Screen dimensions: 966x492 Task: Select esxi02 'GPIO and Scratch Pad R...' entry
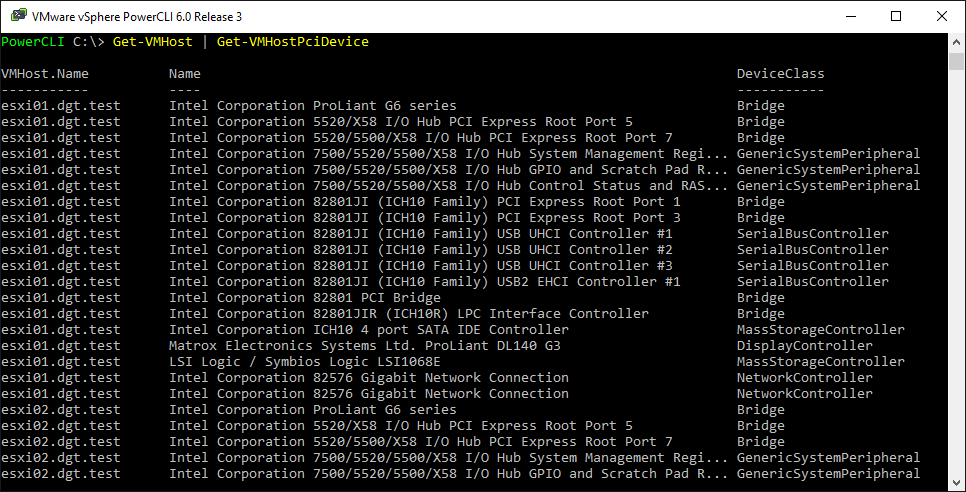coord(448,474)
